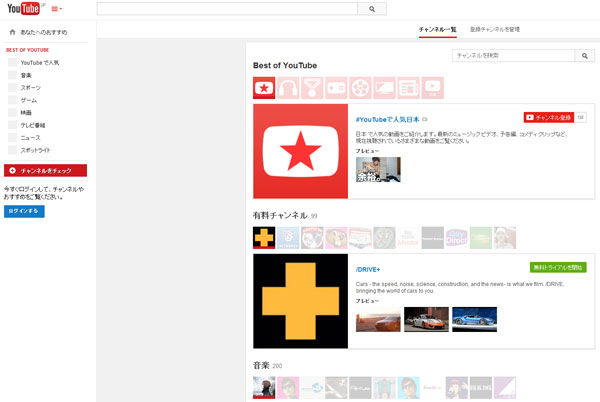Screen dimensions: 600x402
Task: Open the guide menu dropdown beside the logo
Action: [x=57, y=9]
